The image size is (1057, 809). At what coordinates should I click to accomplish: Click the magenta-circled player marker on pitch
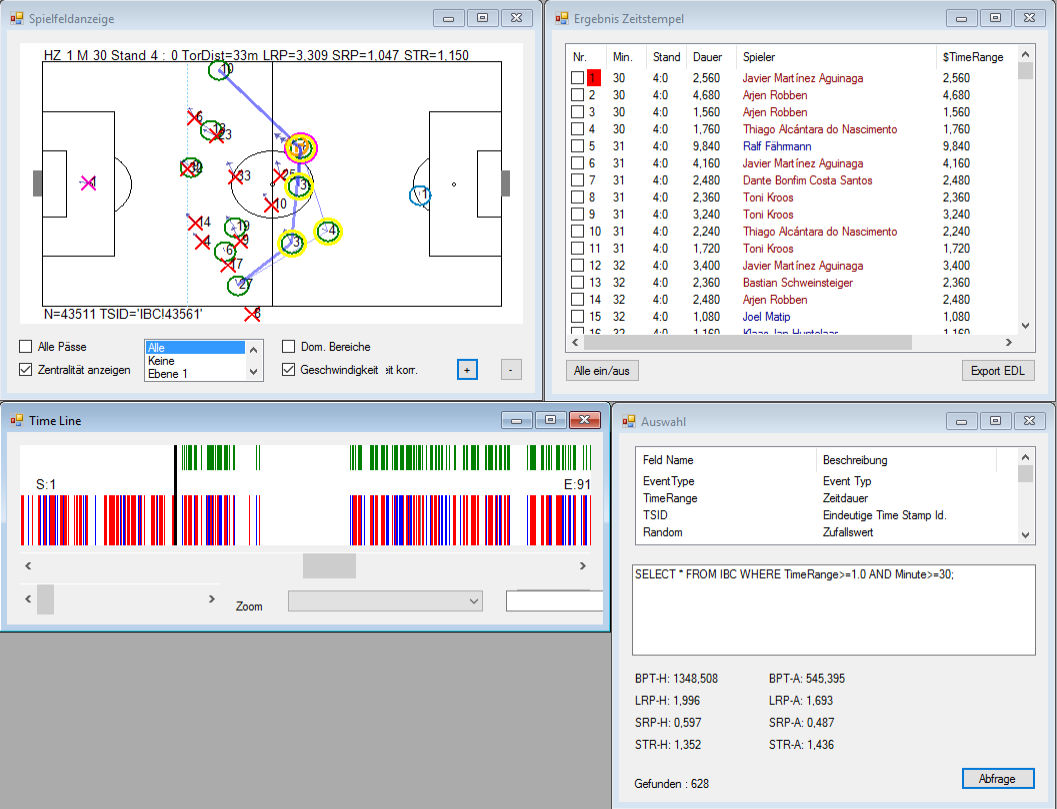click(x=300, y=148)
